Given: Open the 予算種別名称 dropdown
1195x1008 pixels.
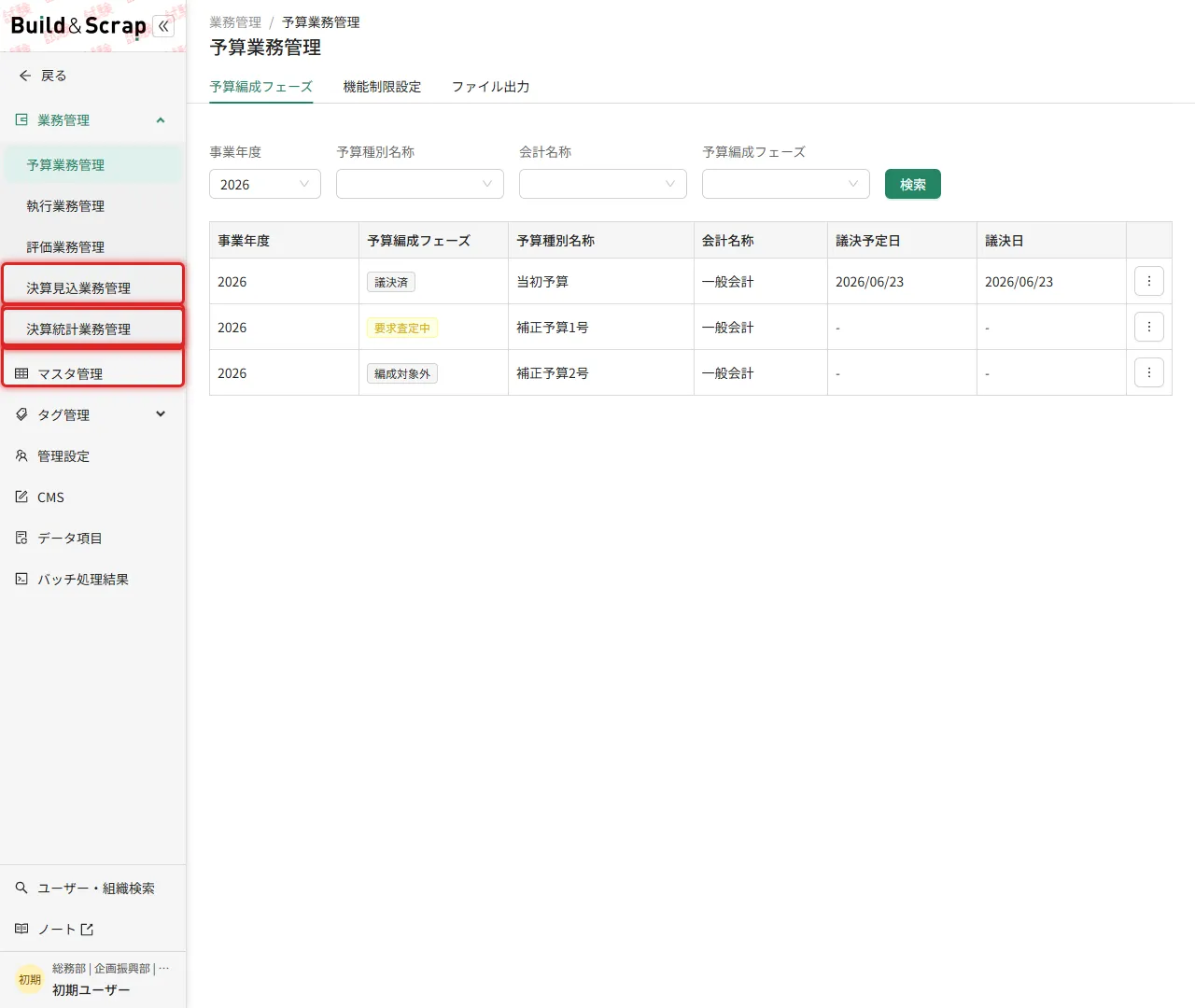Looking at the screenshot, I should 420,184.
